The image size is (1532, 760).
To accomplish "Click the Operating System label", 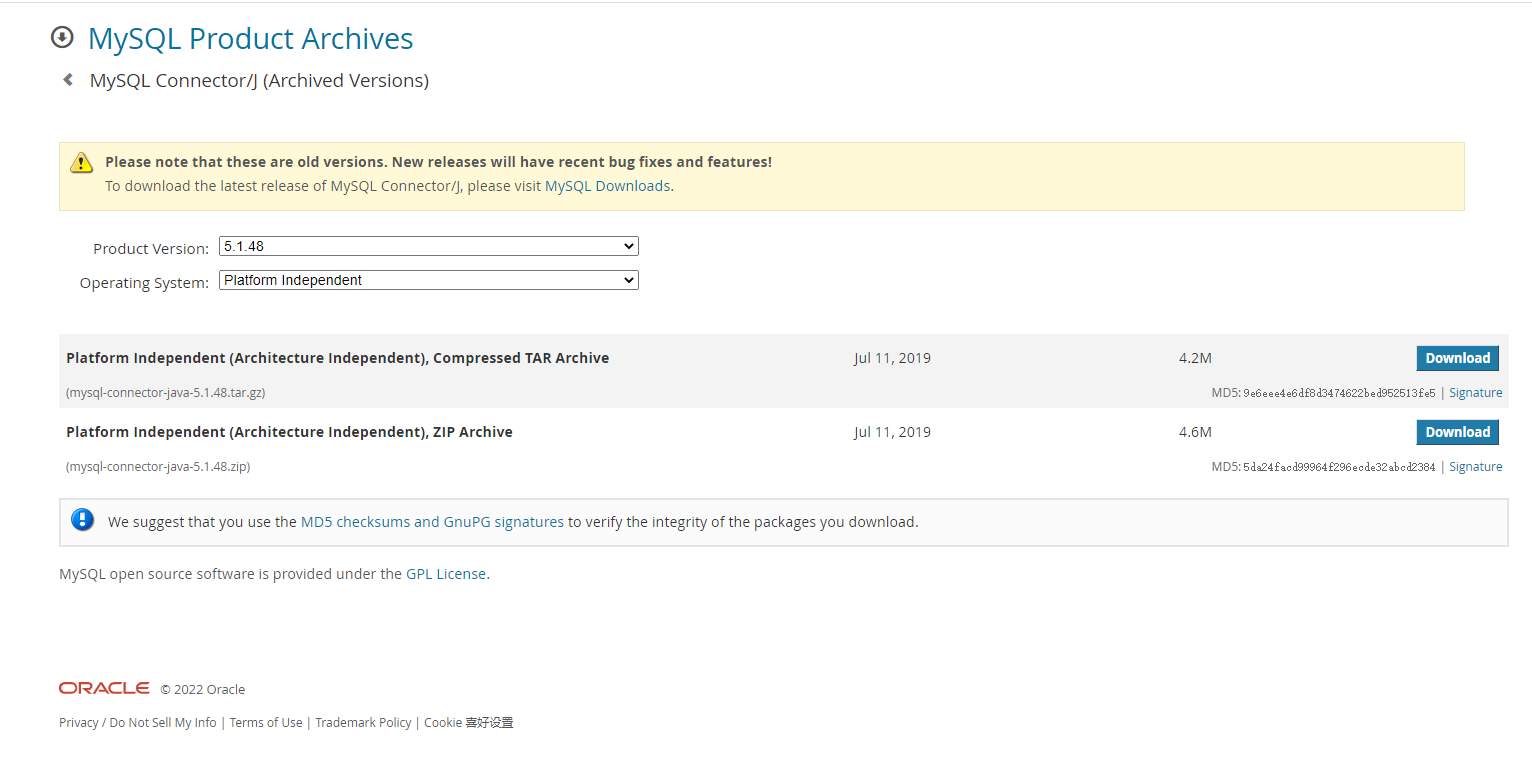I will 145,283.
